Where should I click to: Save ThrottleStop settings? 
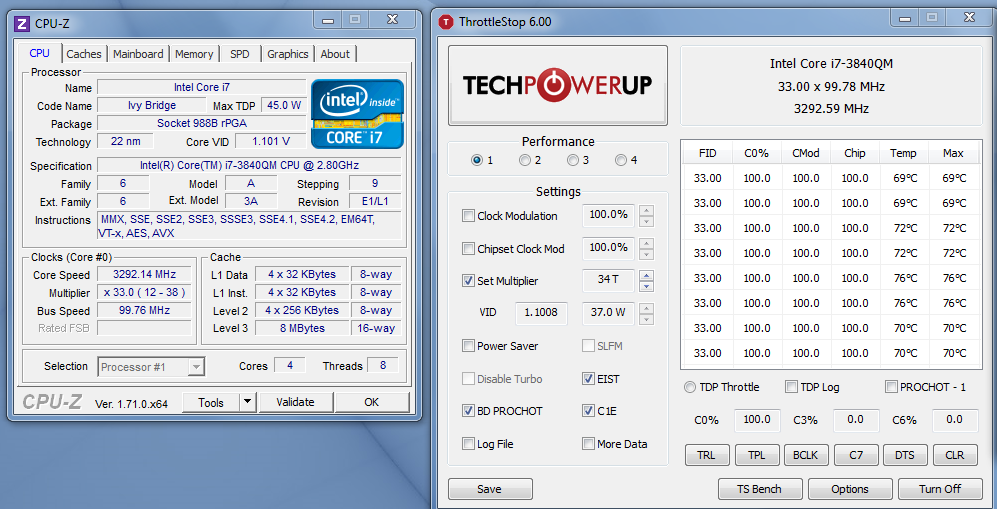click(490, 489)
